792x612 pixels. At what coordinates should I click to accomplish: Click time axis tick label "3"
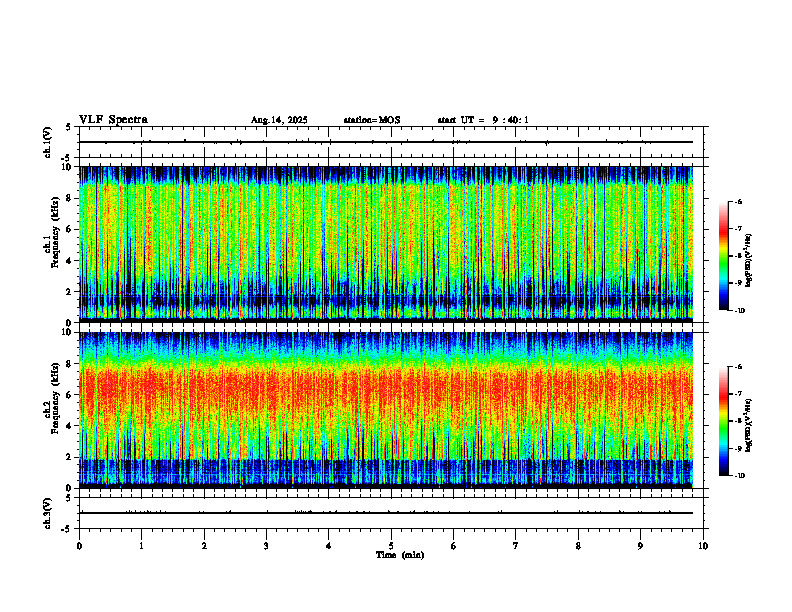[x=266, y=546]
